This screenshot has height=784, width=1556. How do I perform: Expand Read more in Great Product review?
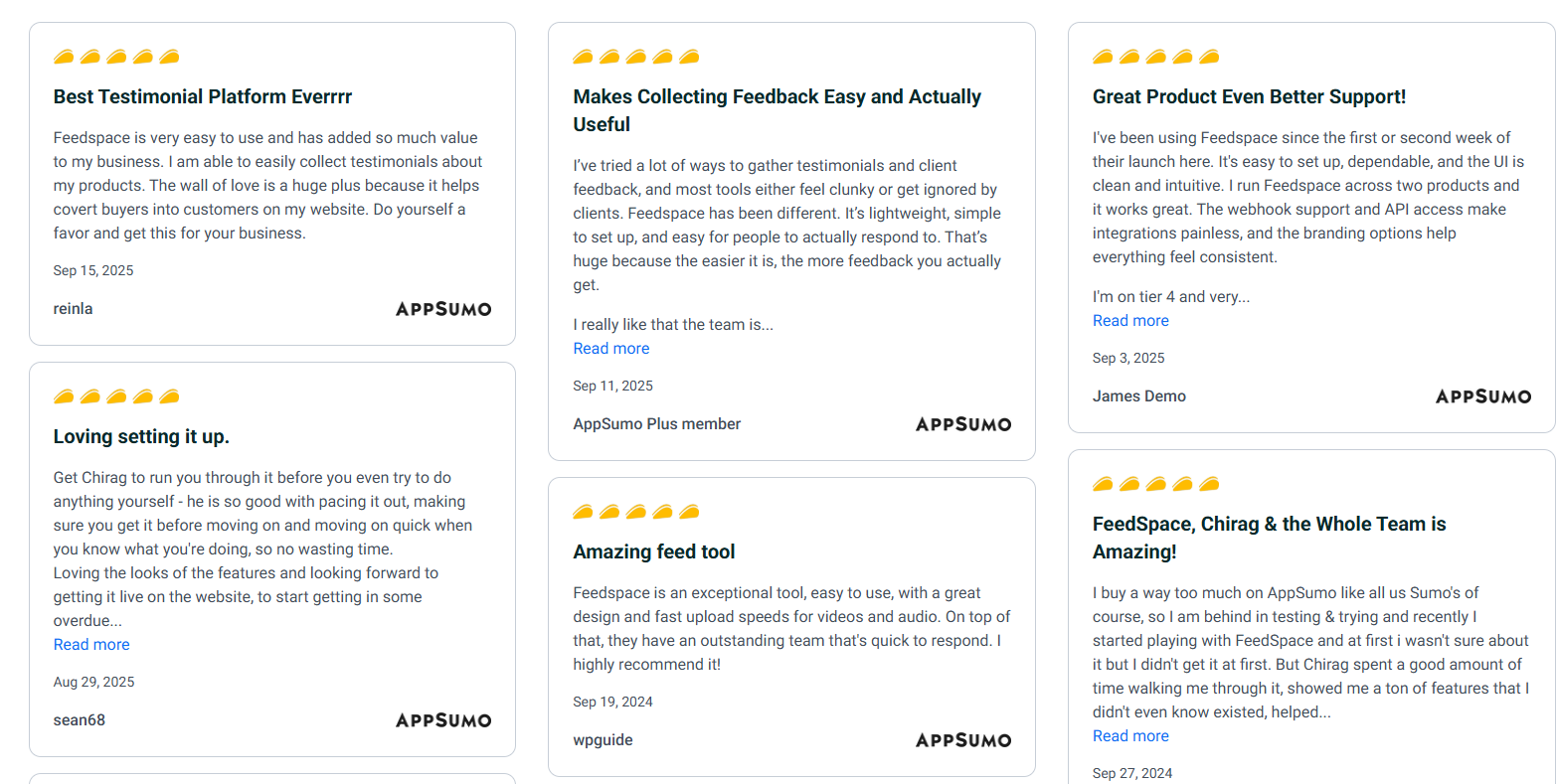coord(1130,321)
